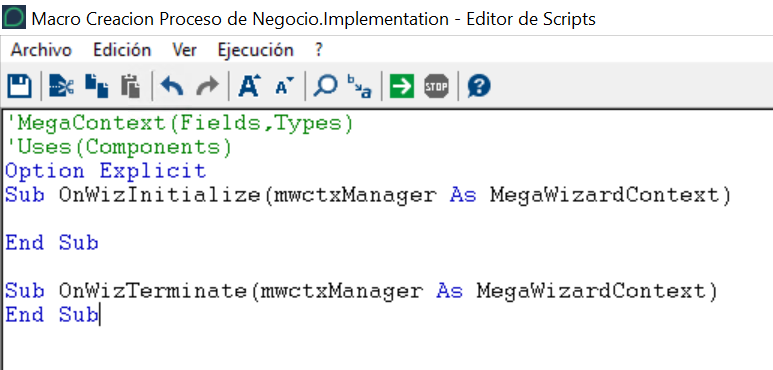This screenshot has height=370, width=773.
Task: Increase editor font size
Action: click(x=249, y=87)
